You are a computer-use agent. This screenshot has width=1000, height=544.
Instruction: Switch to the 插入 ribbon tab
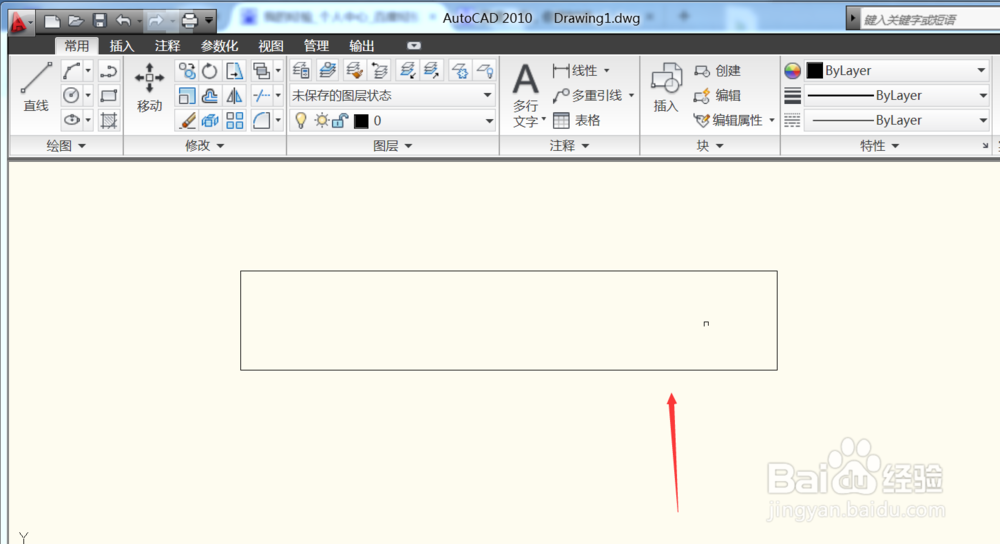[121, 46]
